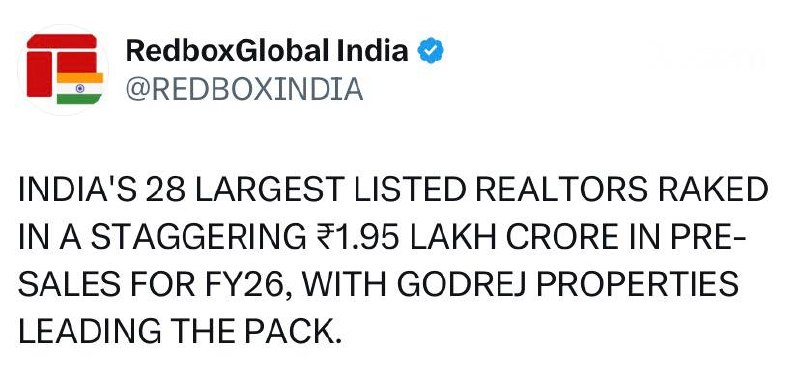Click the Ashoka Chakra on the flag
Image resolution: width=800 pixels, height=381 pixels.
coord(80,88)
